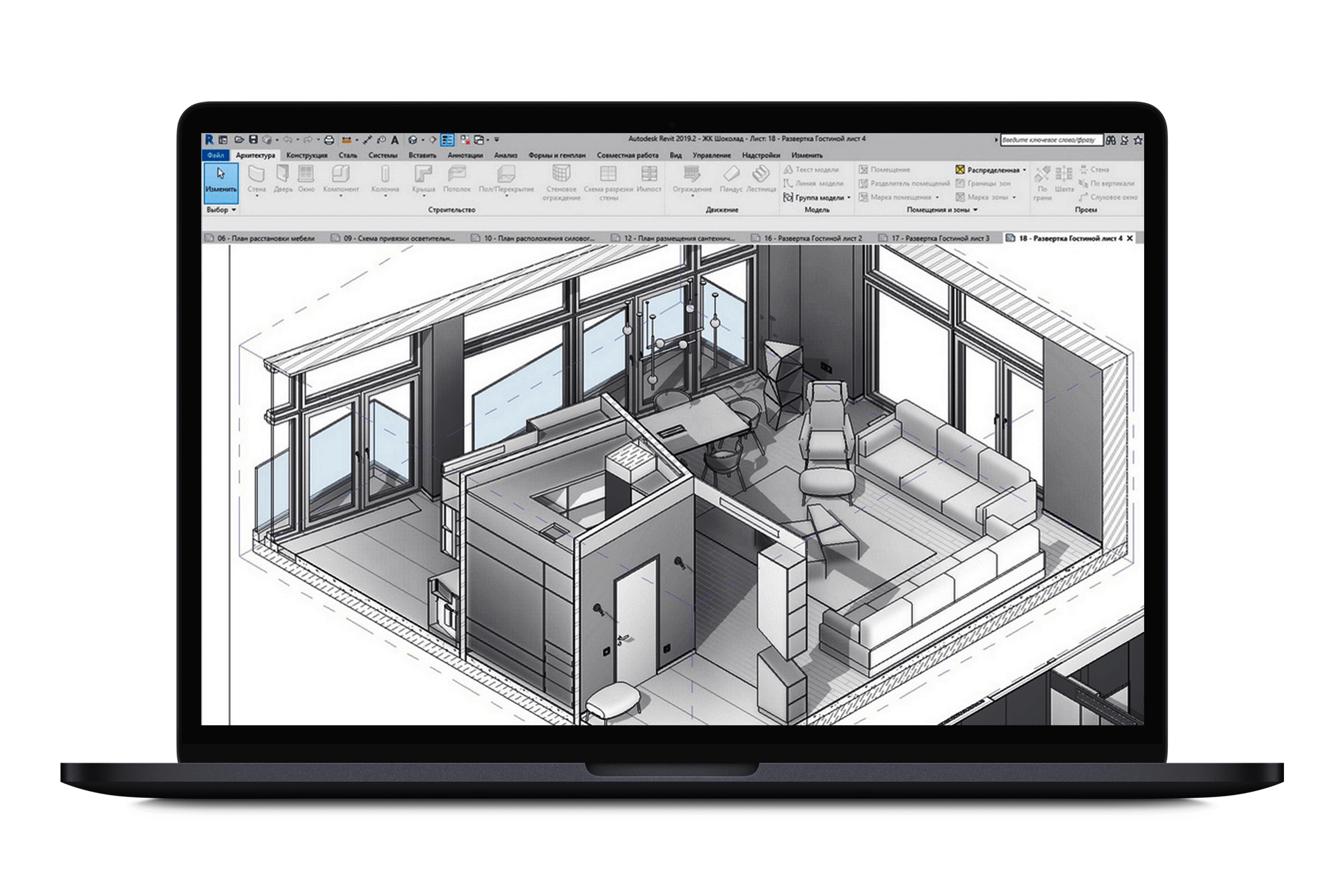Choose the Крыша roof tool
This screenshot has height=896, width=1344.
click(423, 179)
